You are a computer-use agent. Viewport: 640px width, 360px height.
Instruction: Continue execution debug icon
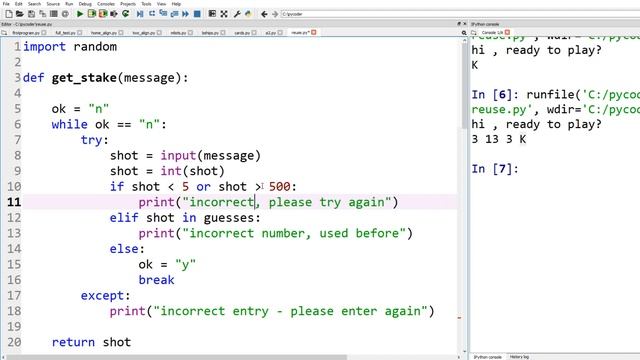(185, 14)
